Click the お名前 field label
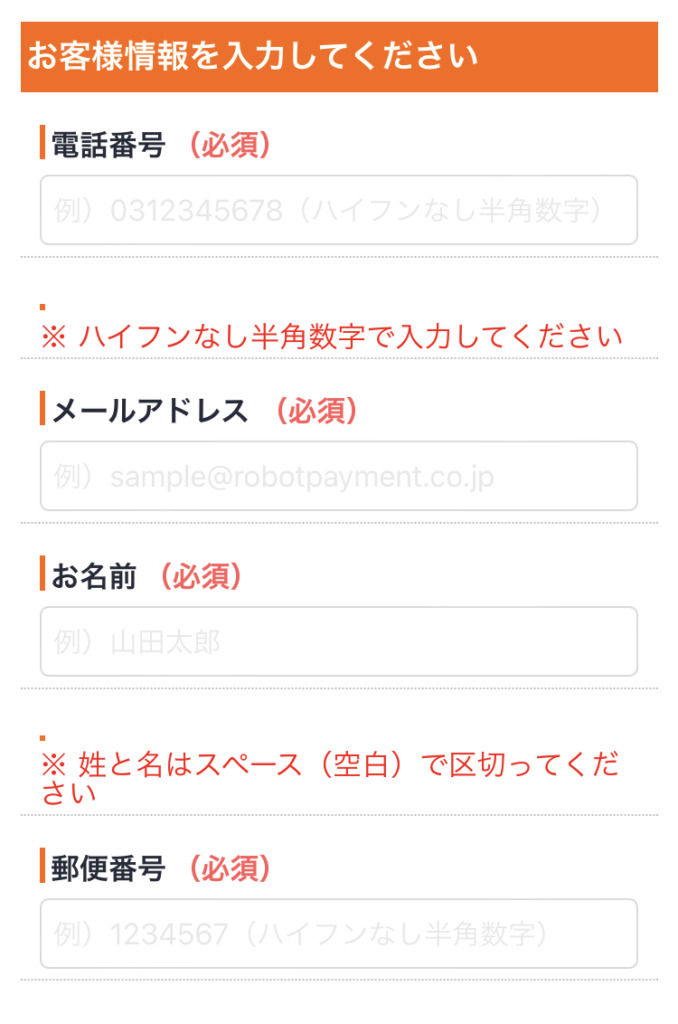The width and height of the screenshot is (678, 1024). tap(94, 576)
